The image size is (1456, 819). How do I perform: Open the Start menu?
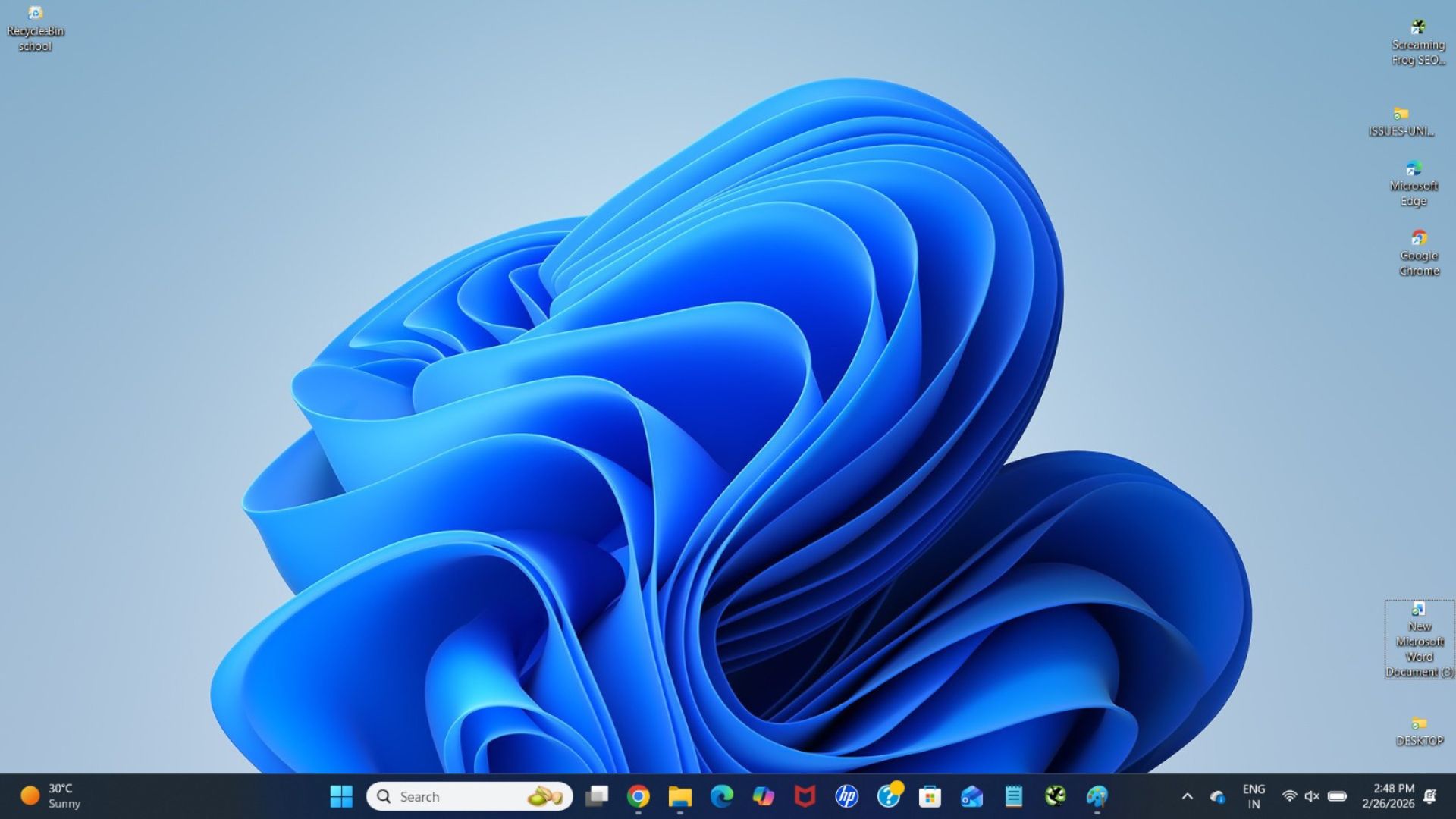pyautogui.click(x=341, y=796)
